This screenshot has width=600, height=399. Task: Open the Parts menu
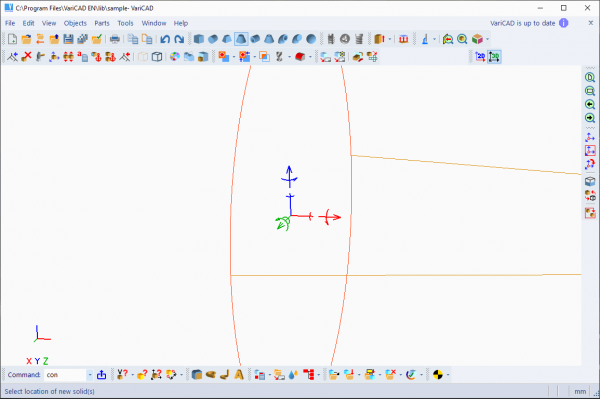pyautogui.click(x=102, y=23)
